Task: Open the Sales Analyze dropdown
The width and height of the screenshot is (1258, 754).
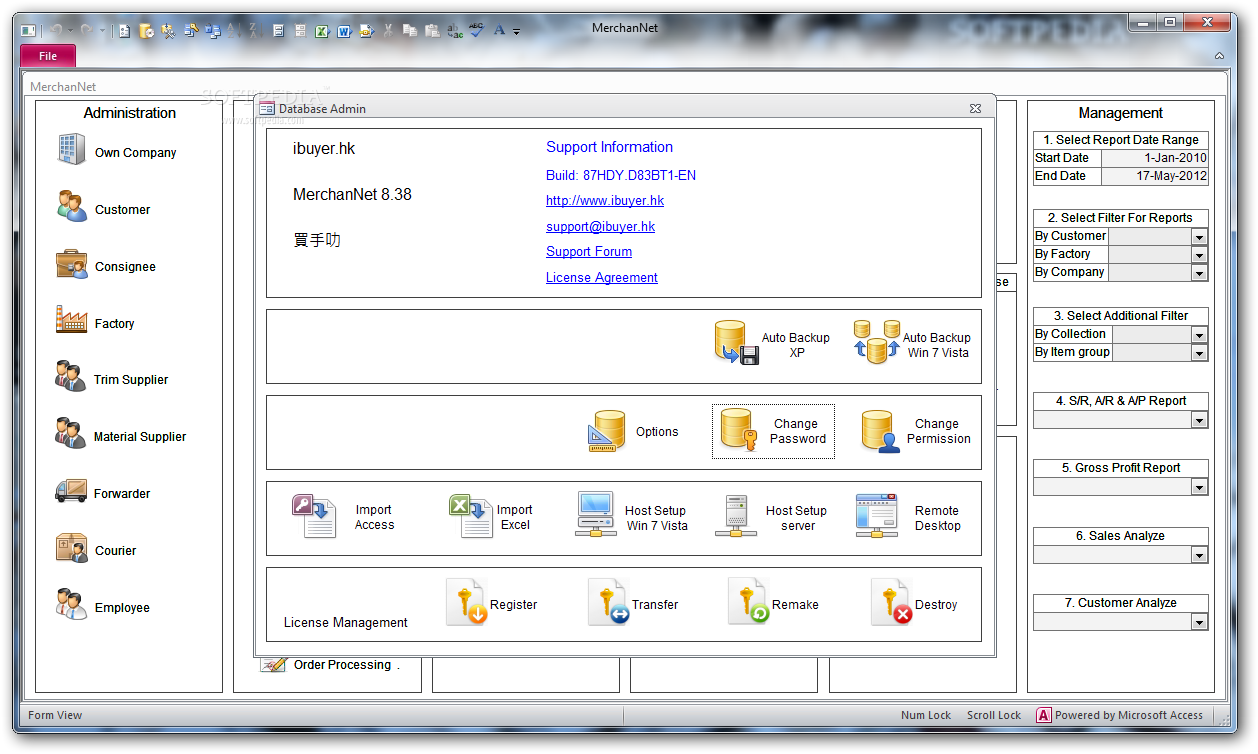Action: [x=1200, y=555]
